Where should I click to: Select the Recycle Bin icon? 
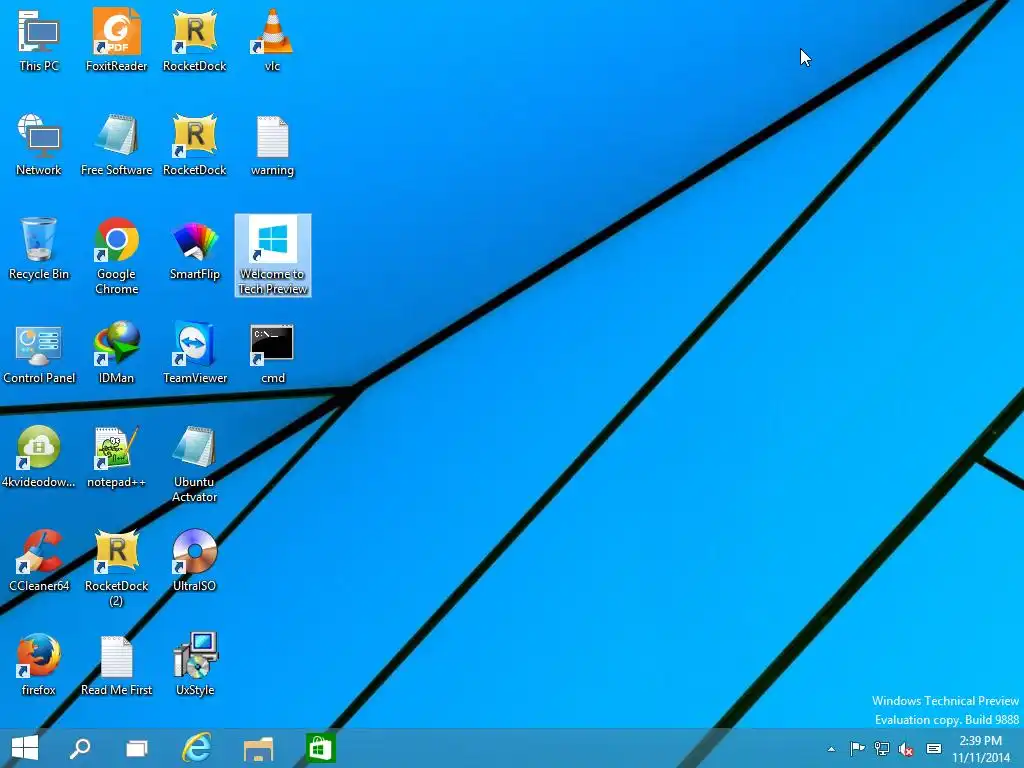pyautogui.click(x=39, y=249)
